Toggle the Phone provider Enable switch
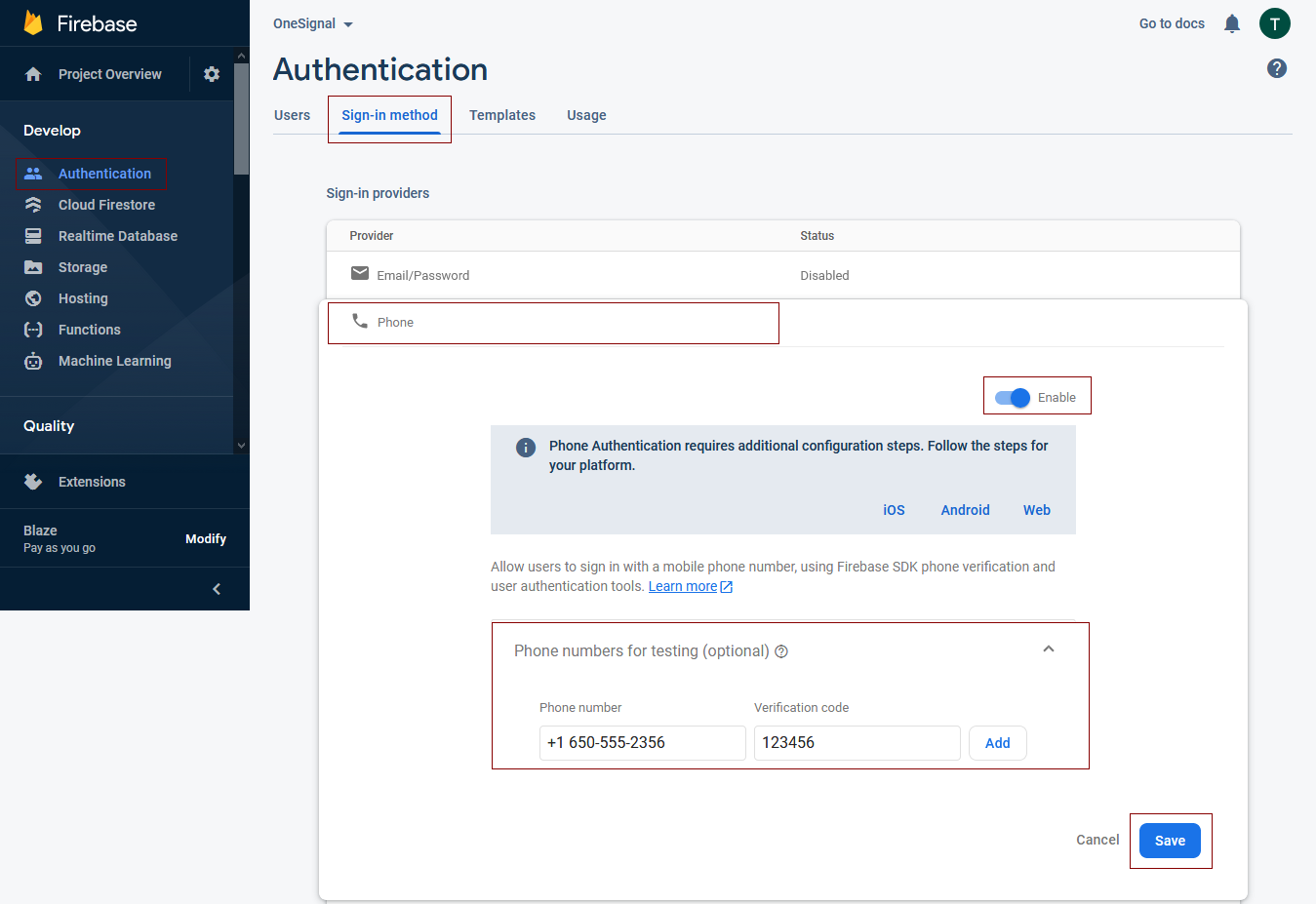 [1013, 398]
